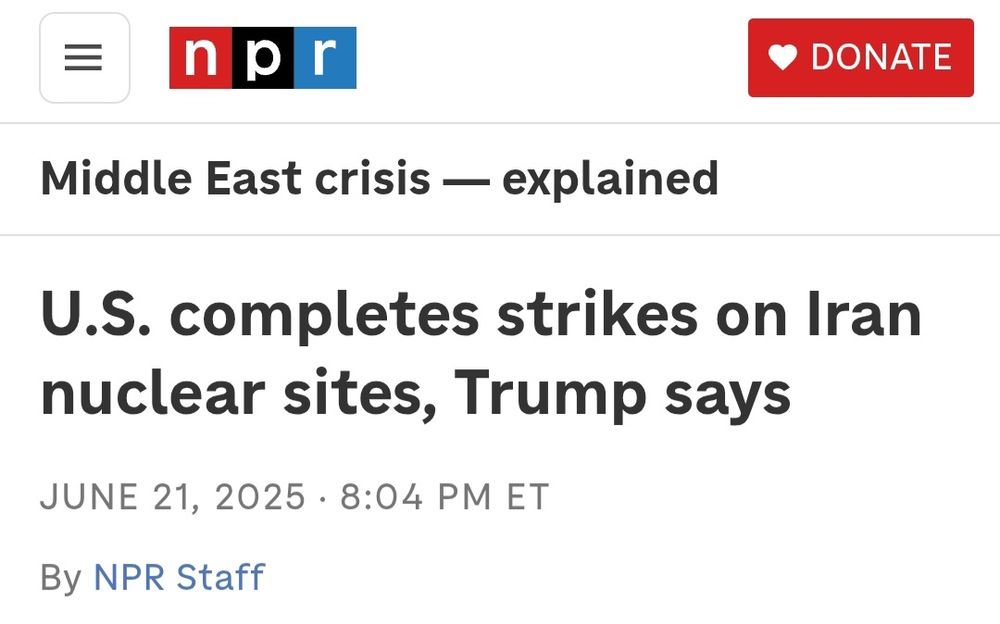This screenshot has width=1000, height=624.
Task: Click the NPR logo to go home
Action: (x=262, y=57)
